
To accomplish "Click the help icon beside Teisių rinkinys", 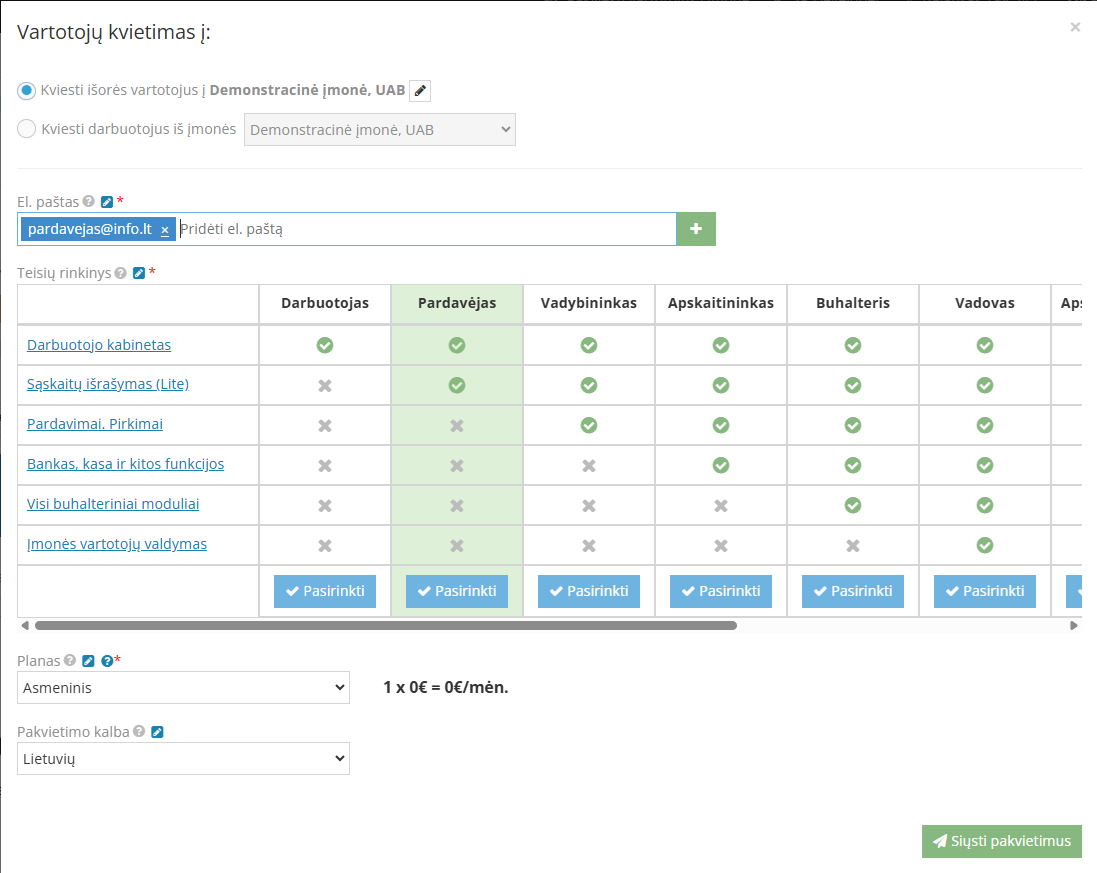I will [121, 273].
